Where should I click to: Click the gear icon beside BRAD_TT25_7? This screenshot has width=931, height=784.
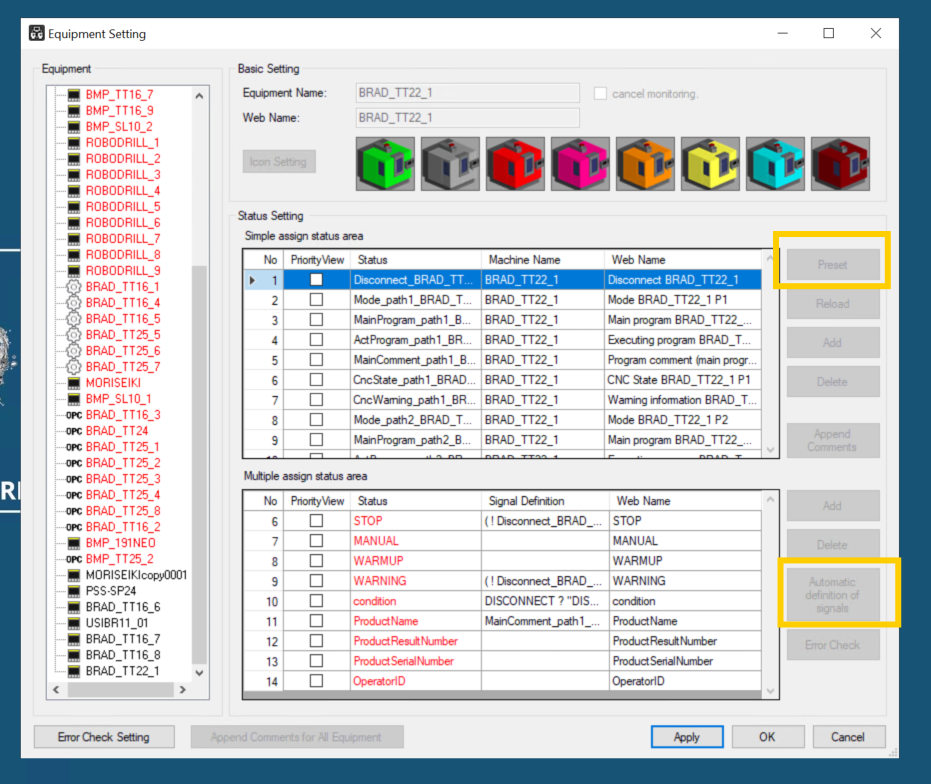pos(74,367)
